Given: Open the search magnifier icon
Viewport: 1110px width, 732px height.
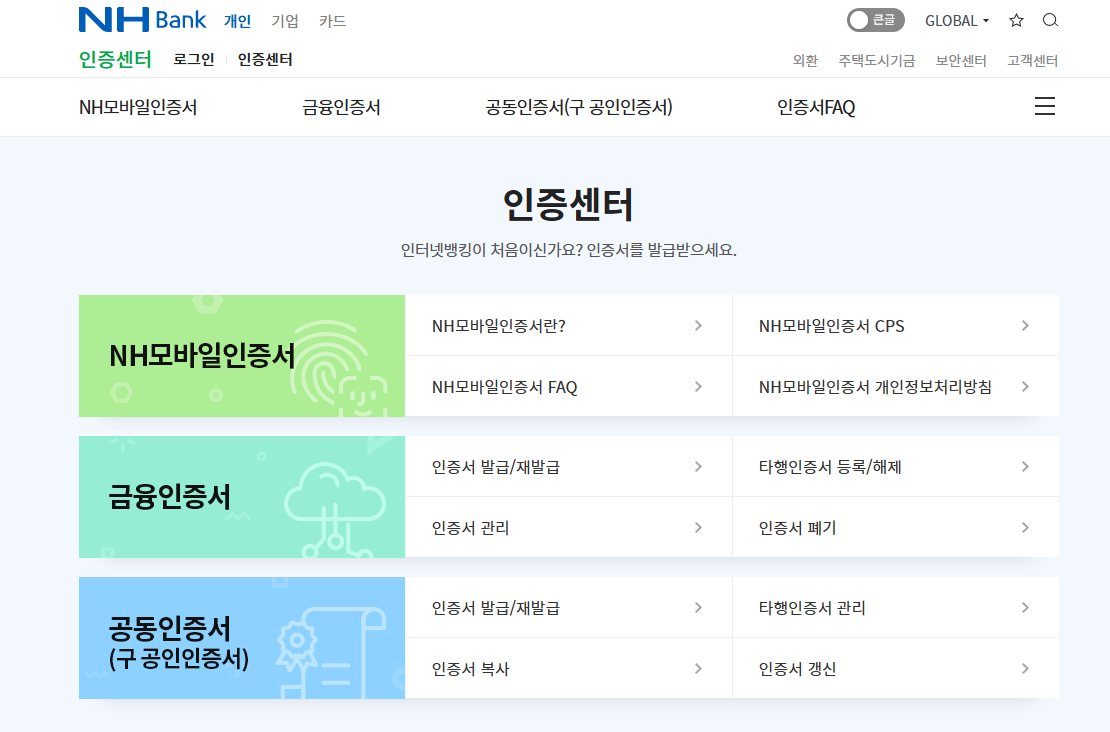Looking at the screenshot, I should coord(1050,21).
